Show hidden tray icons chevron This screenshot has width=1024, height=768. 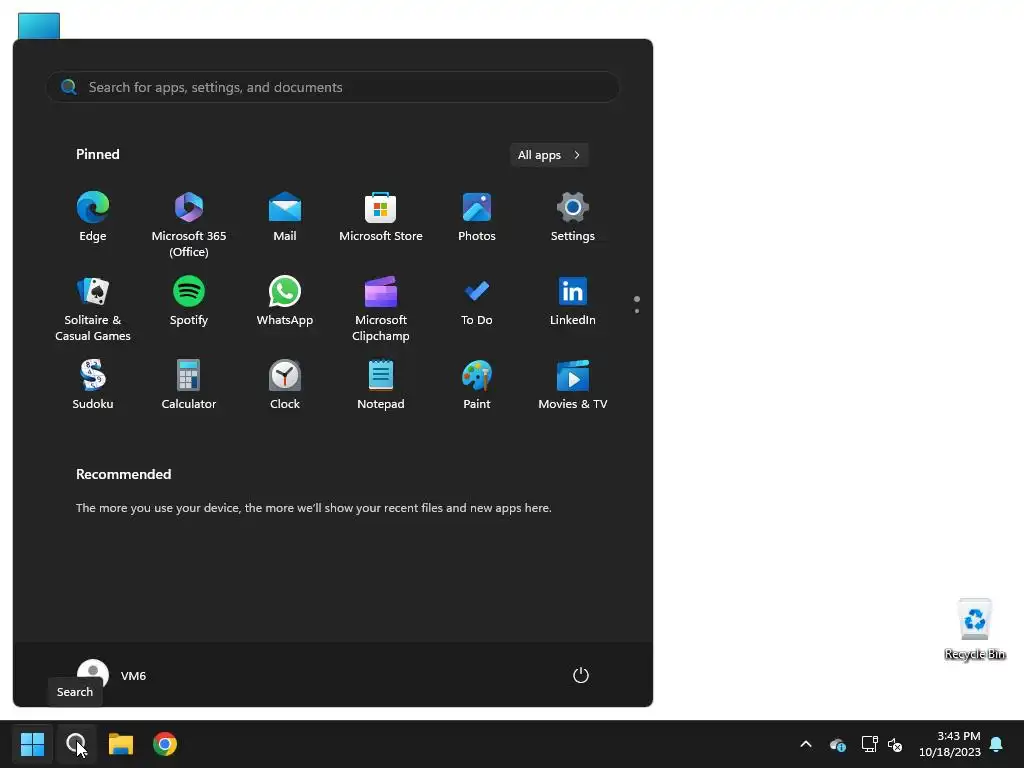coord(806,744)
